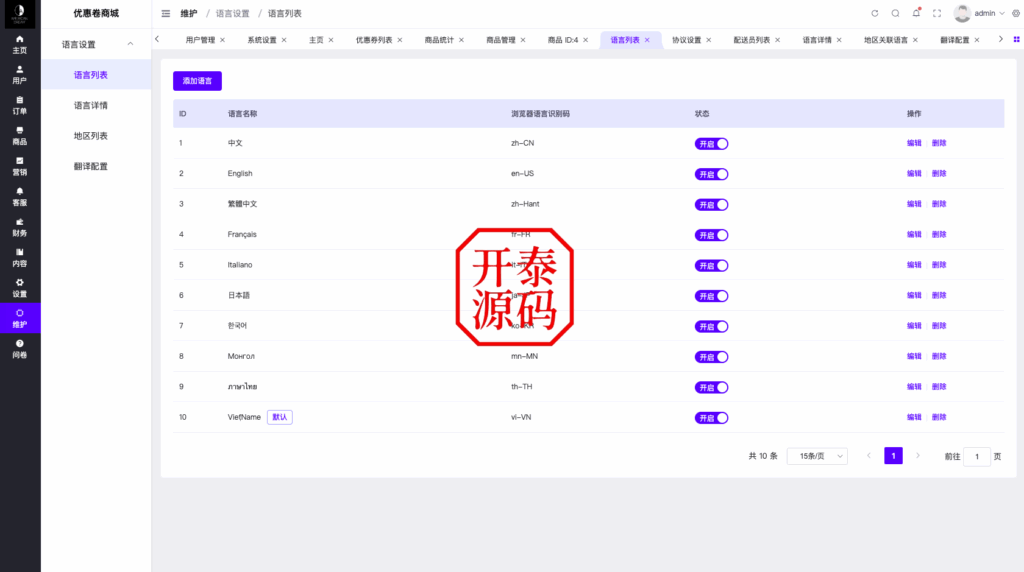Collapse the 语言设置 menu group
The height and width of the screenshot is (572, 1024).
[x=96, y=44]
